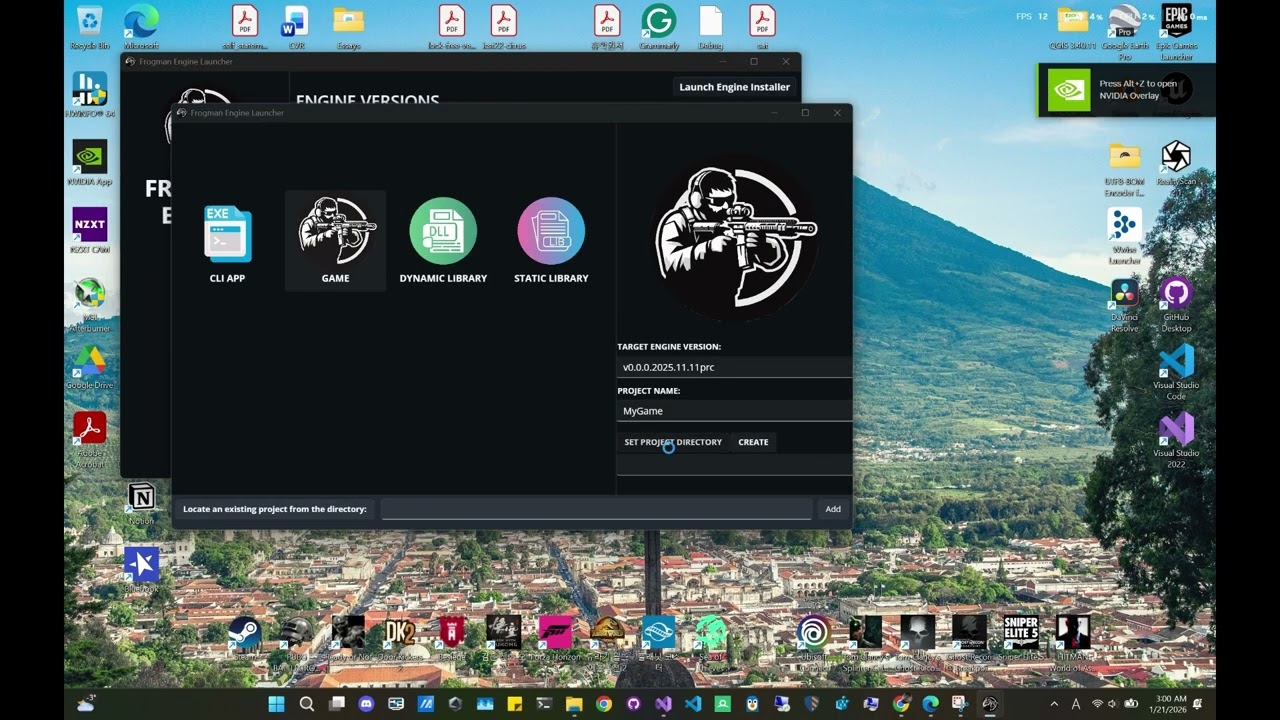
Task: Select the GAME project template
Action: 335,242
